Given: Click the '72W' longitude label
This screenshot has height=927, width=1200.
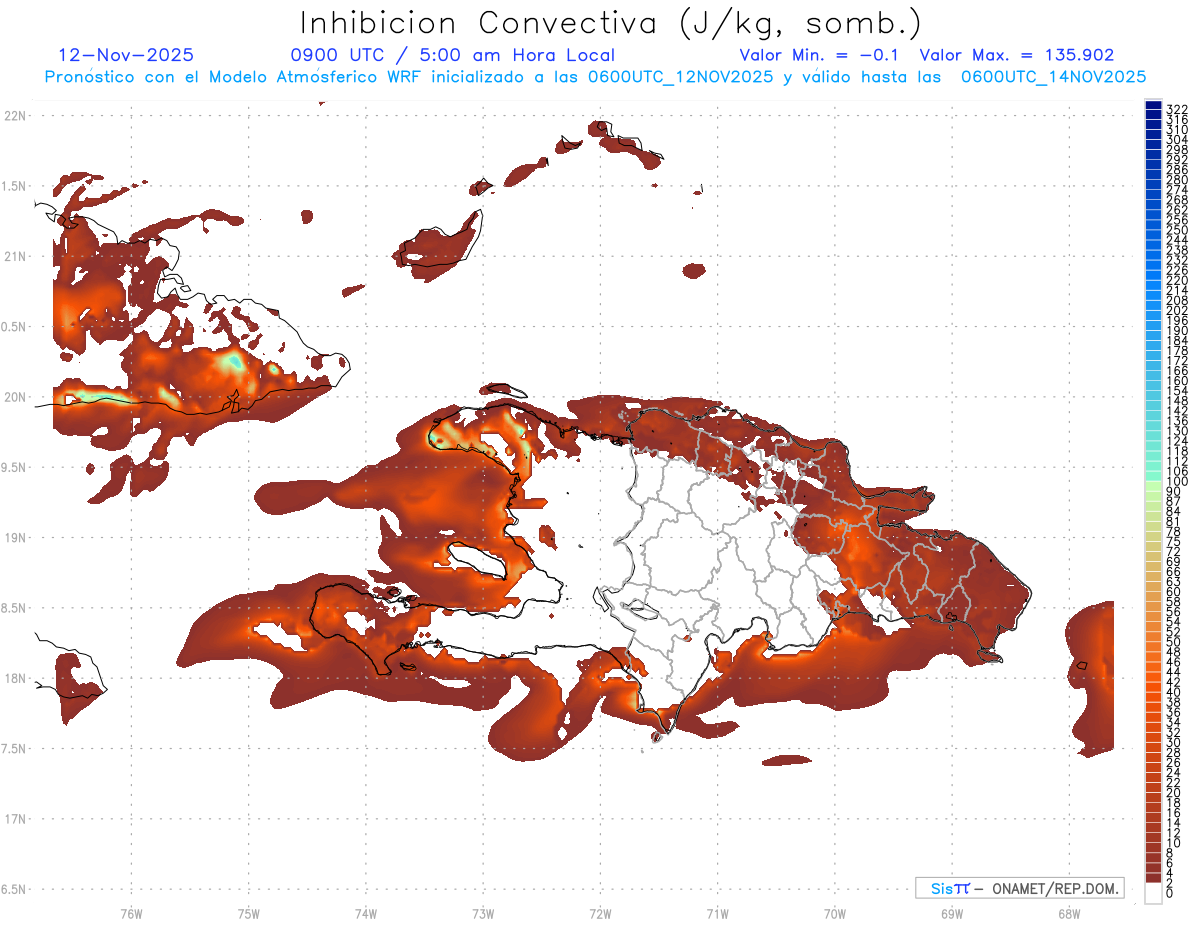Looking at the screenshot, I should pos(600,913).
